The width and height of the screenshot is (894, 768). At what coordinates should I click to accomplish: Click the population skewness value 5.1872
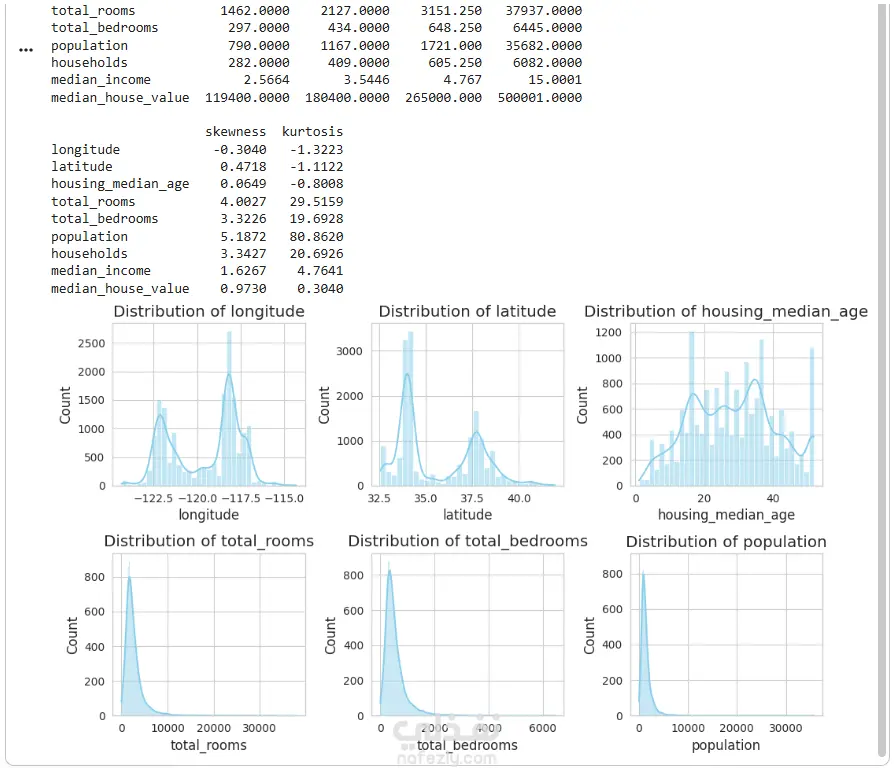click(x=243, y=236)
